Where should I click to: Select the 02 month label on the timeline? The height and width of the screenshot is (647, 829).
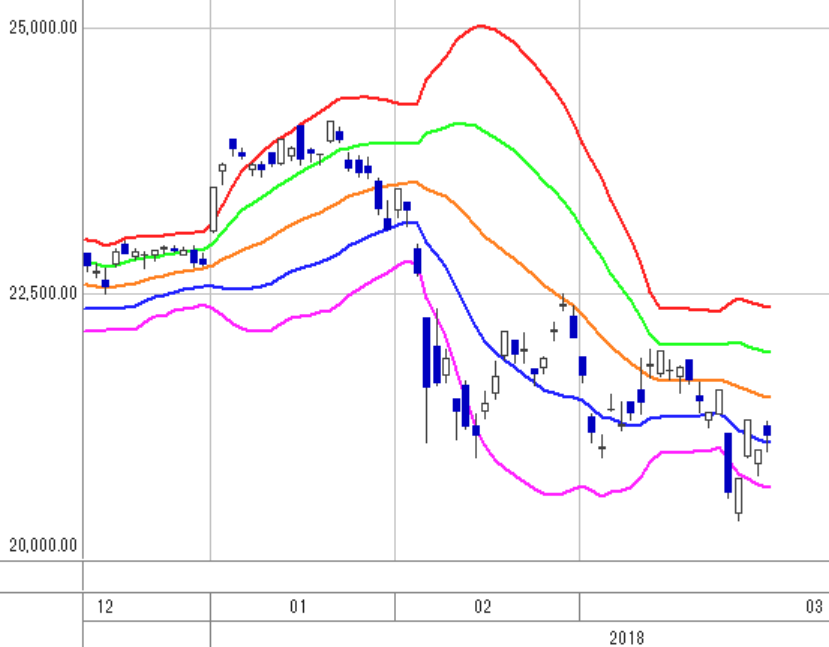(482, 606)
